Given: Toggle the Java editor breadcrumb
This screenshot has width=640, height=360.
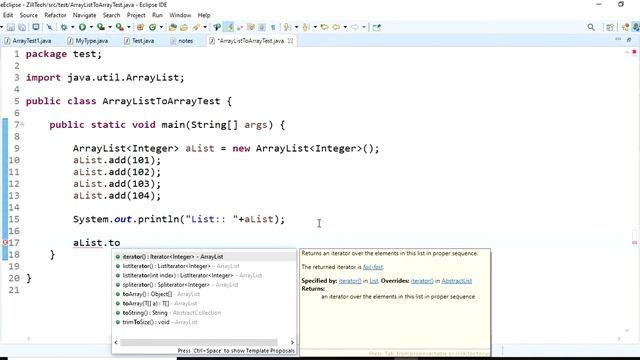Looking at the screenshot, I should tap(216, 27).
